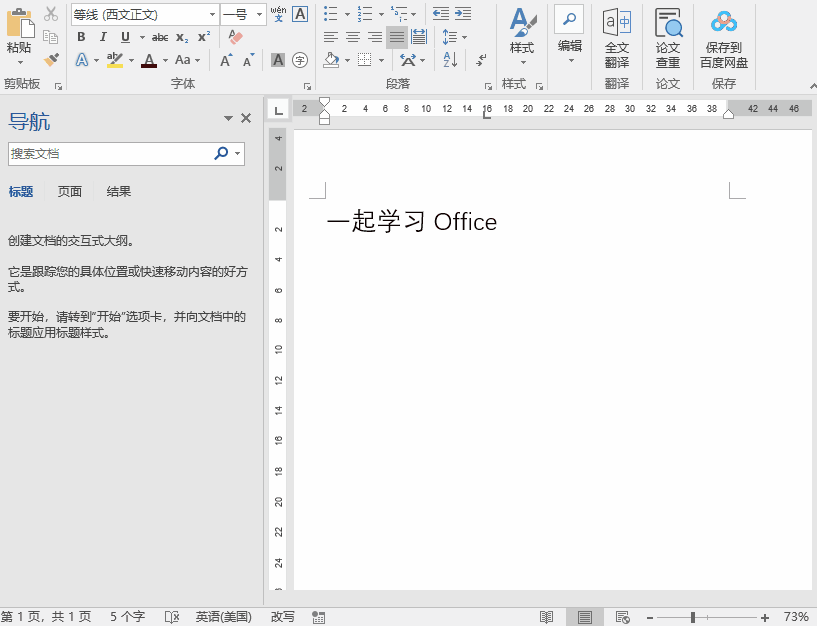Toggle Bold formatting

click(x=81, y=37)
